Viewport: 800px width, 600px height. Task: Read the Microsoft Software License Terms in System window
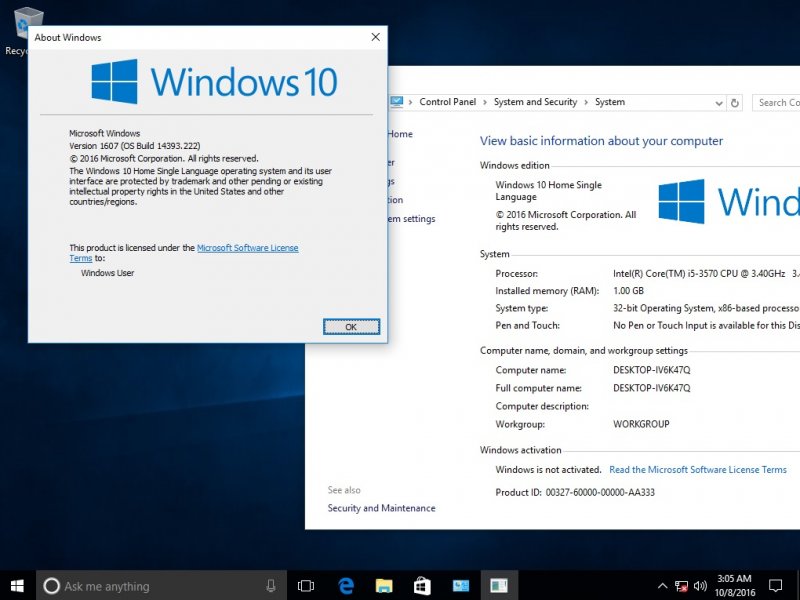(698, 469)
